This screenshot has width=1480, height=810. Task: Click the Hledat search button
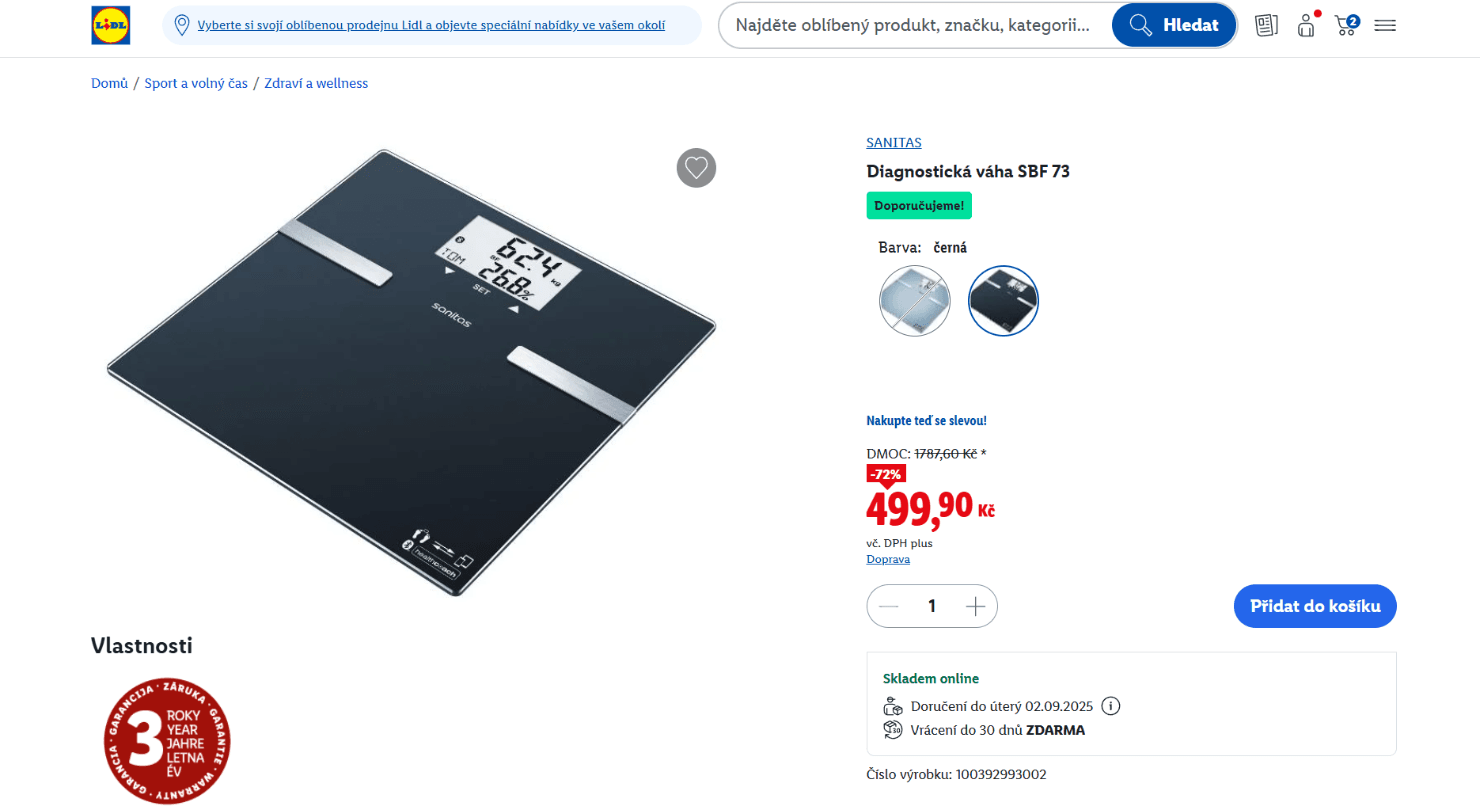point(1174,25)
